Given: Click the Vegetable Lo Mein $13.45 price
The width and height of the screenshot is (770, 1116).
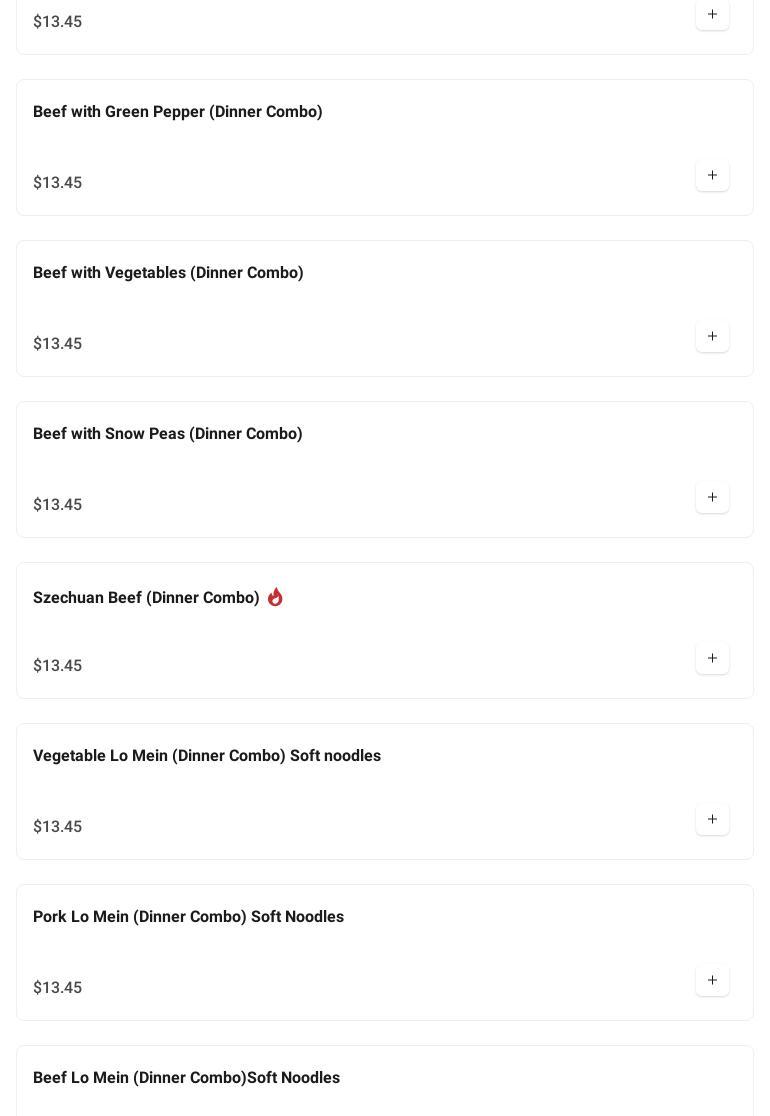Looking at the screenshot, I should [58, 827].
